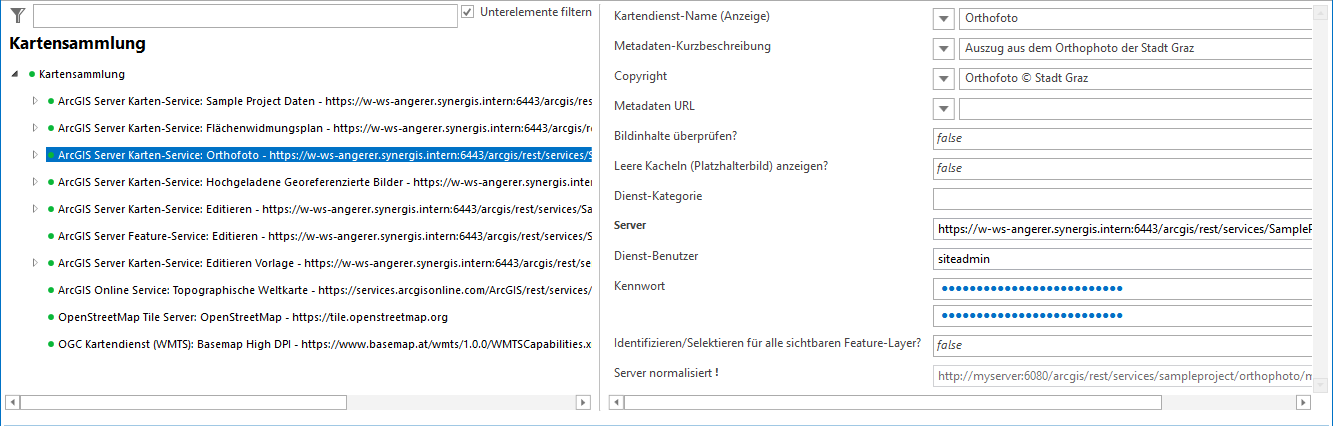Image resolution: width=1333 pixels, height=426 pixels.
Task: Click left arrow of tree horizontal scrollbar
Action: point(12,402)
